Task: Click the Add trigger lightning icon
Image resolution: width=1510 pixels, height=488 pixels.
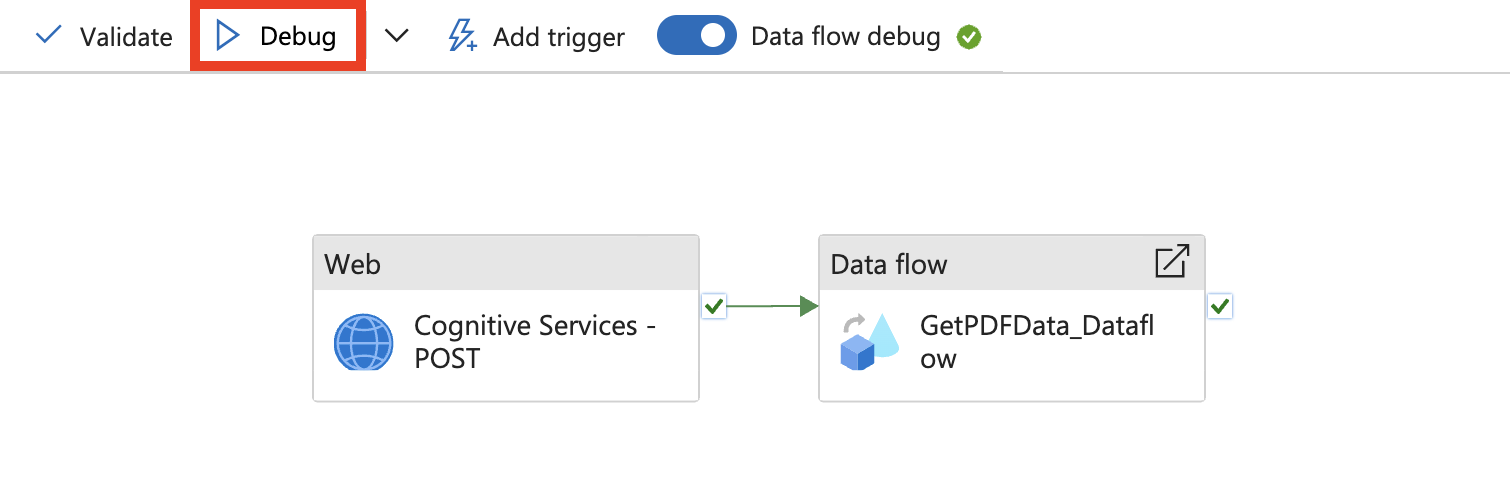Action: pyautogui.click(x=462, y=37)
